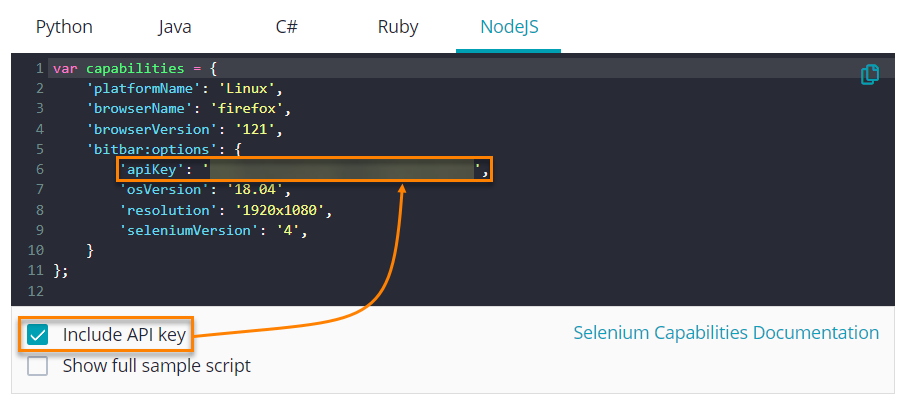Image resolution: width=906 pixels, height=404 pixels.
Task: Uncheck the Include API key checkbox
Action: pyautogui.click(x=38, y=335)
